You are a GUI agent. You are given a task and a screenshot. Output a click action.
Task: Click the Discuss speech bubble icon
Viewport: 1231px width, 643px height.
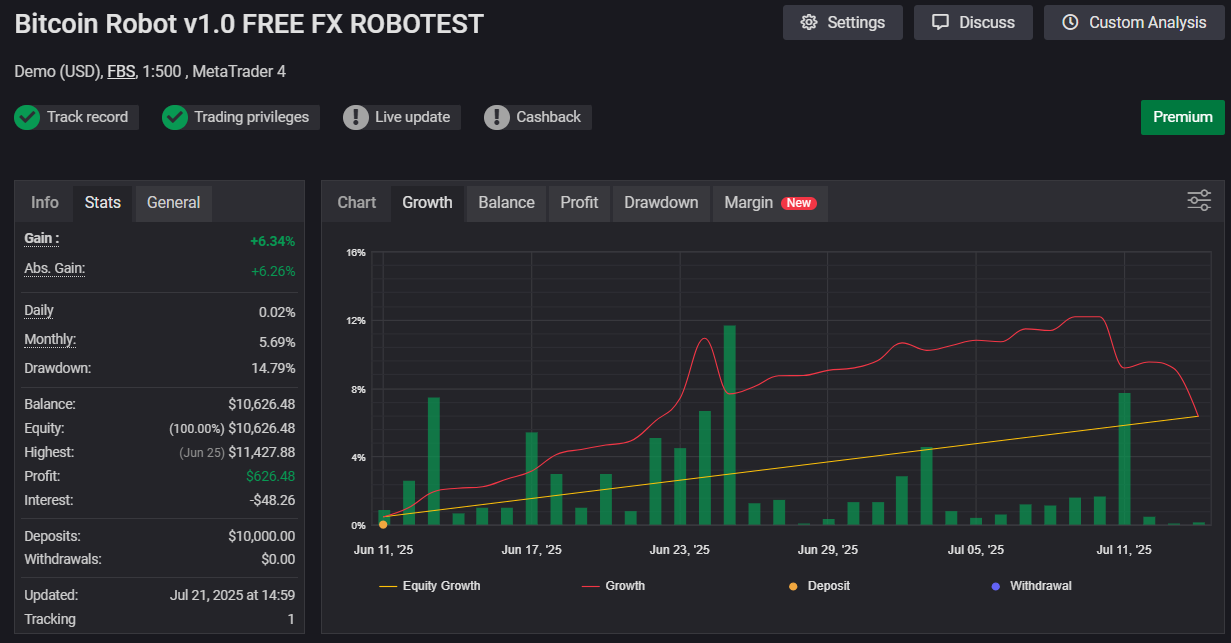pos(940,22)
